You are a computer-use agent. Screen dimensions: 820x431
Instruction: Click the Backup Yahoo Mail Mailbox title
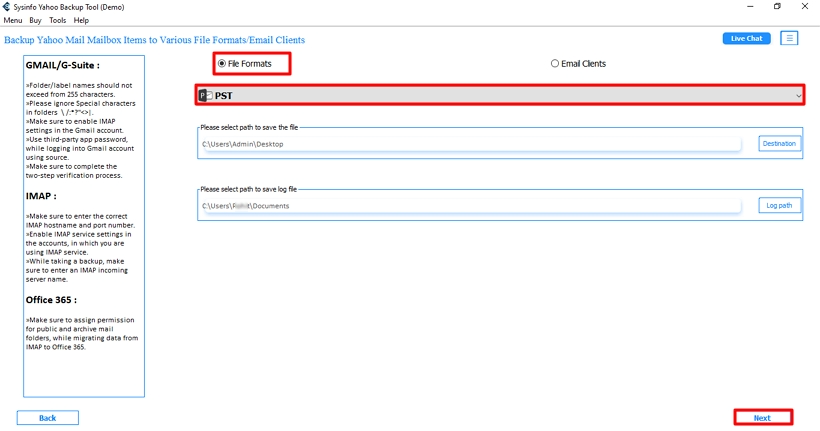[x=154, y=40]
